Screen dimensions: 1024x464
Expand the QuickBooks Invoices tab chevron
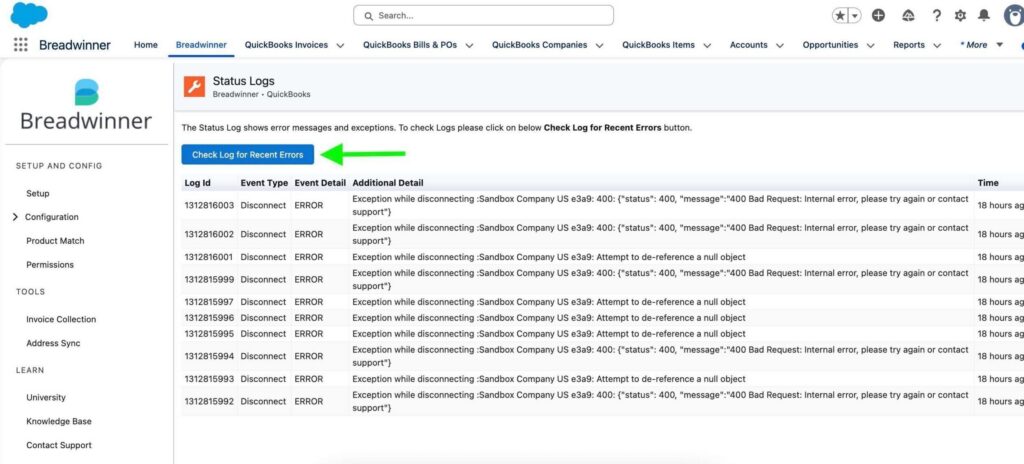pyautogui.click(x=340, y=46)
